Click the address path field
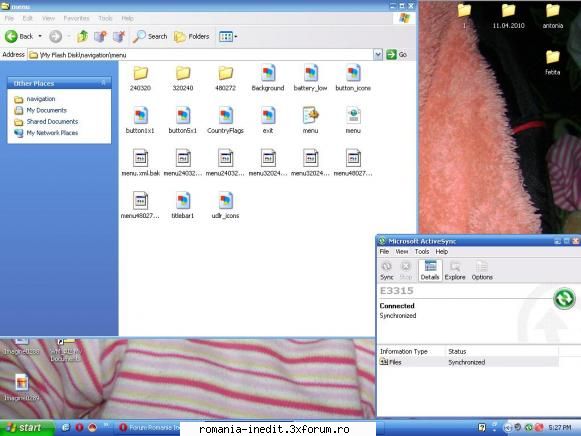This screenshot has width=581, height=436. tap(200, 55)
